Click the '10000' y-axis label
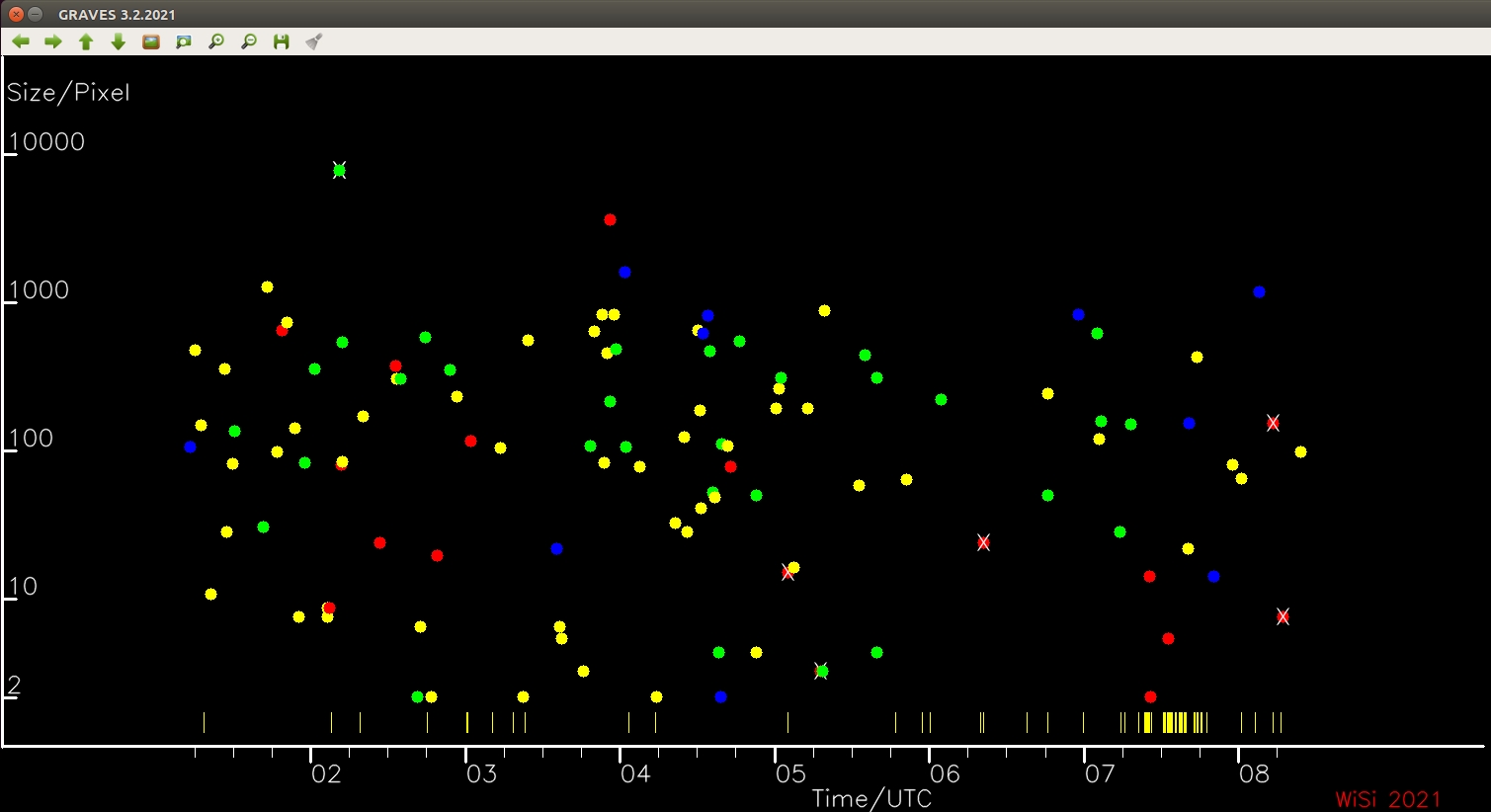The image size is (1491, 812). click(x=46, y=141)
